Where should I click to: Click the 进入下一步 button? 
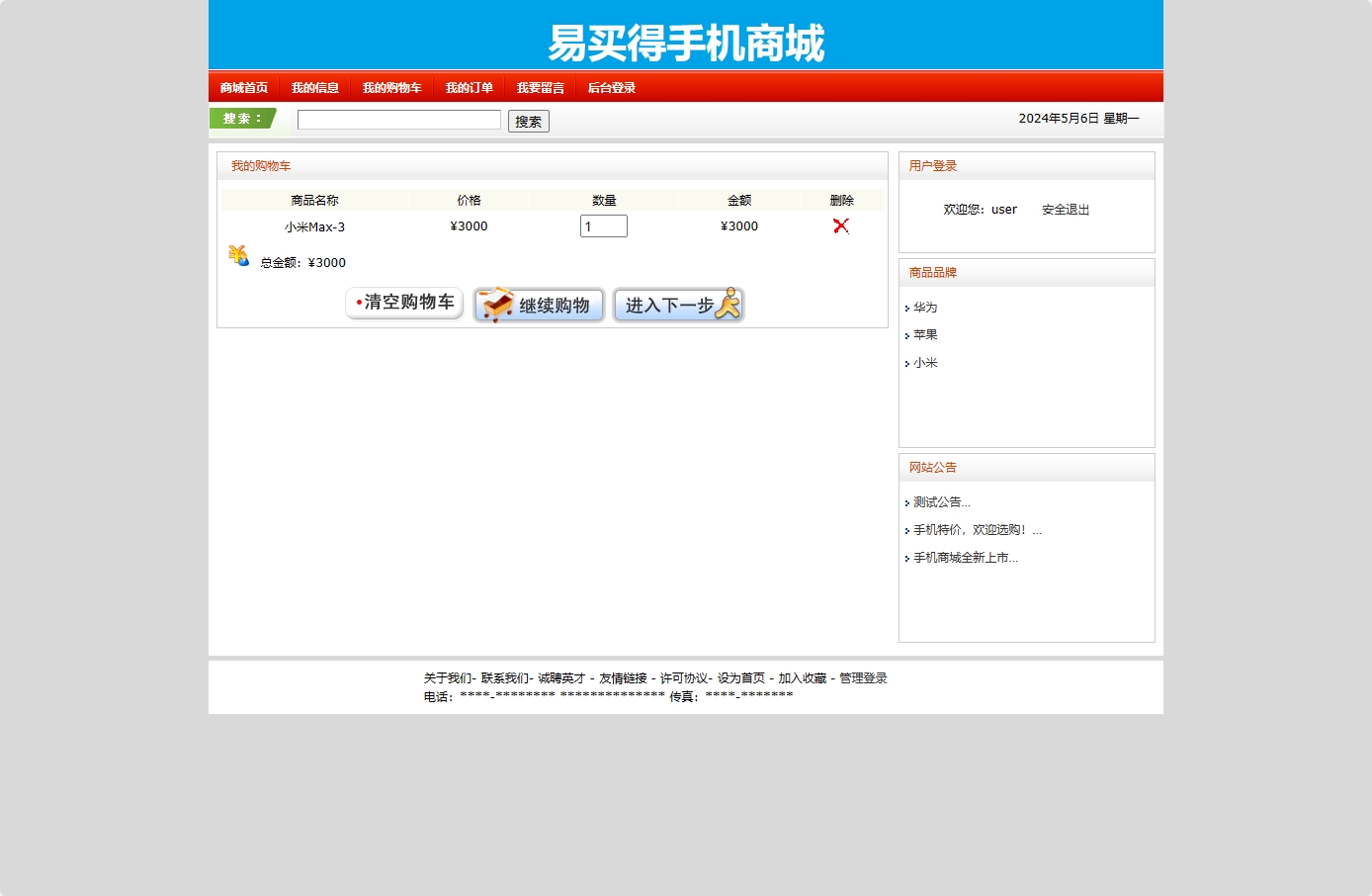678,305
